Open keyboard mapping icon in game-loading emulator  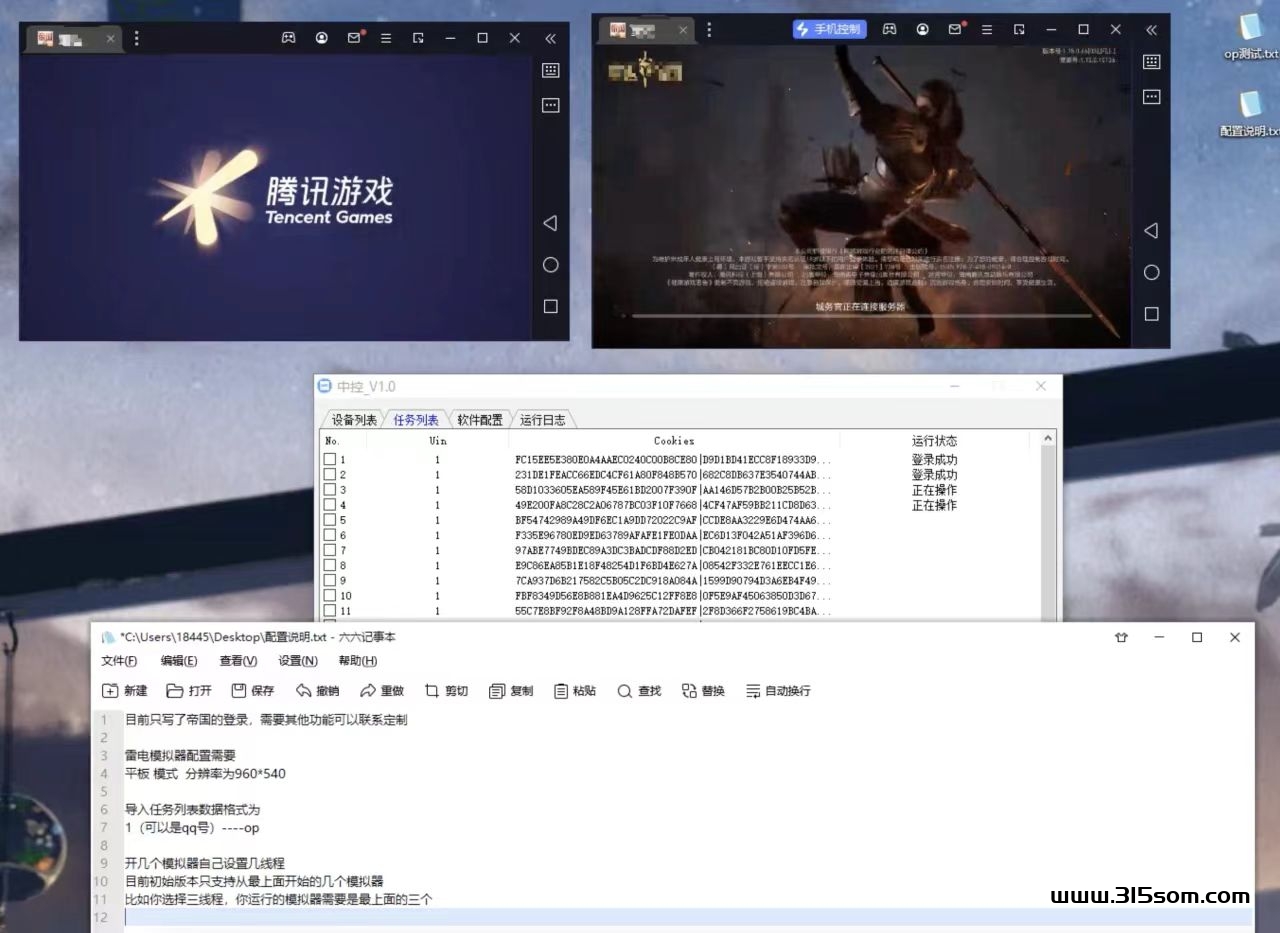(x=1151, y=62)
